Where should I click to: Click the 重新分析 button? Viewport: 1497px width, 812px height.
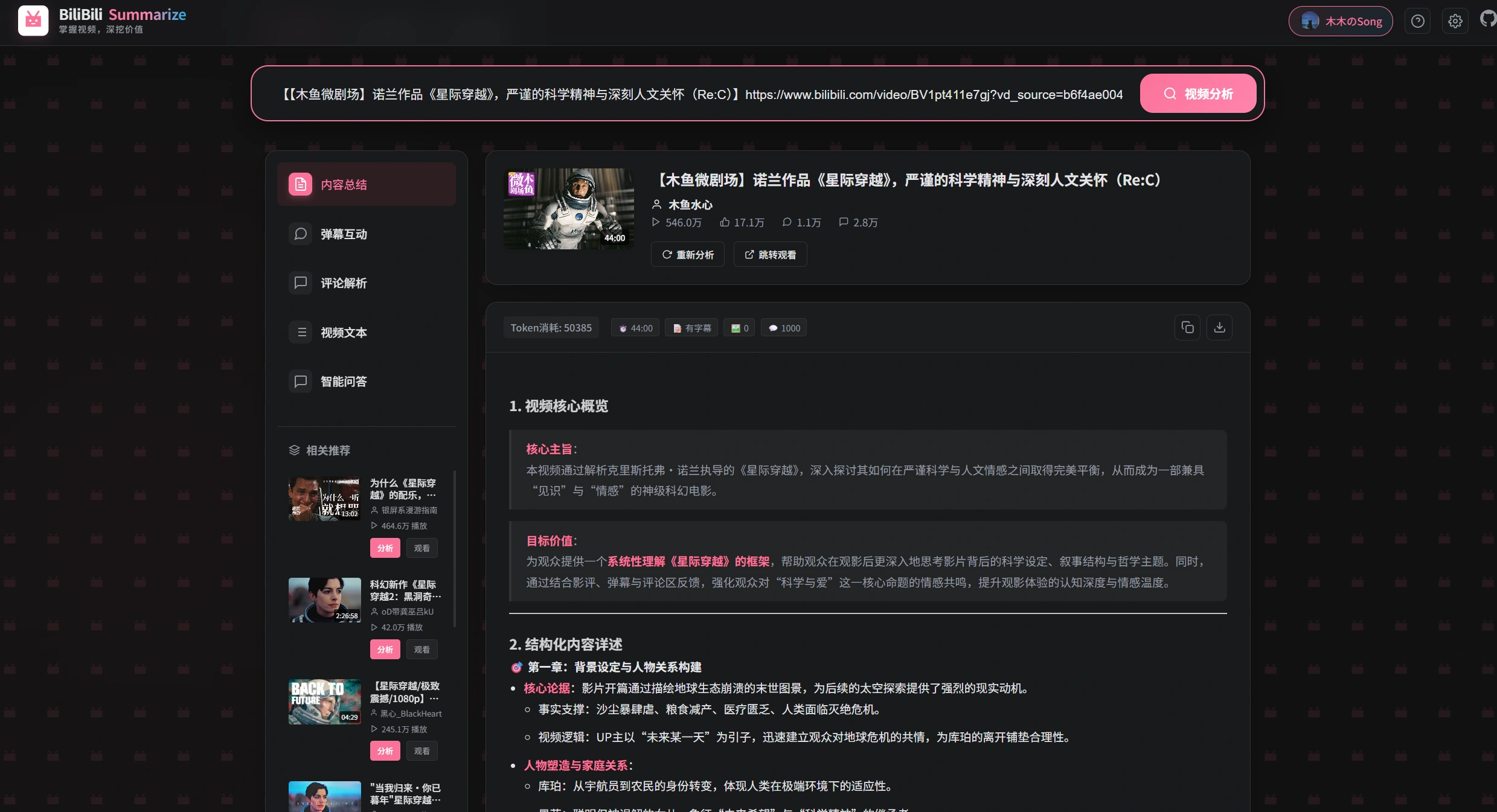pos(687,254)
